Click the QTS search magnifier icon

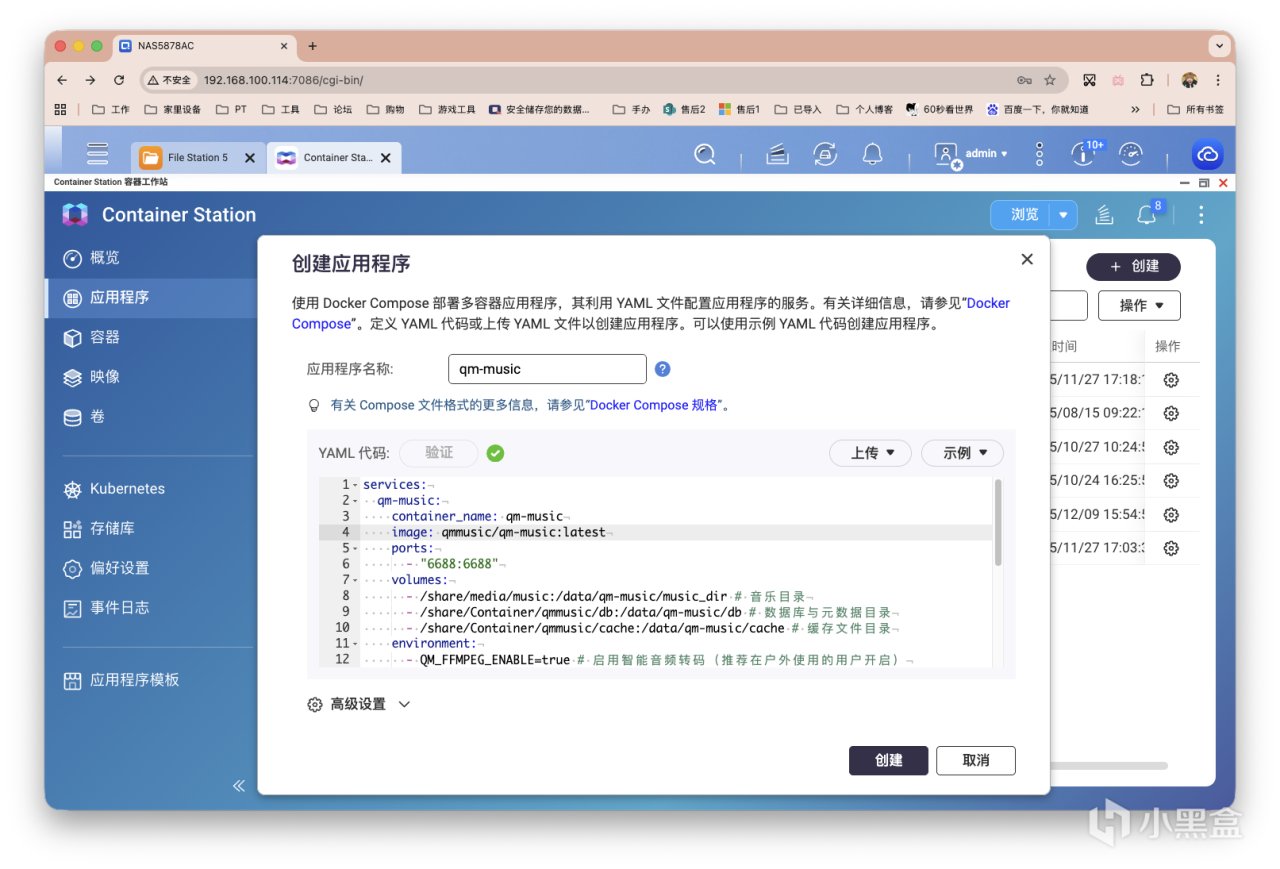click(705, 154)
